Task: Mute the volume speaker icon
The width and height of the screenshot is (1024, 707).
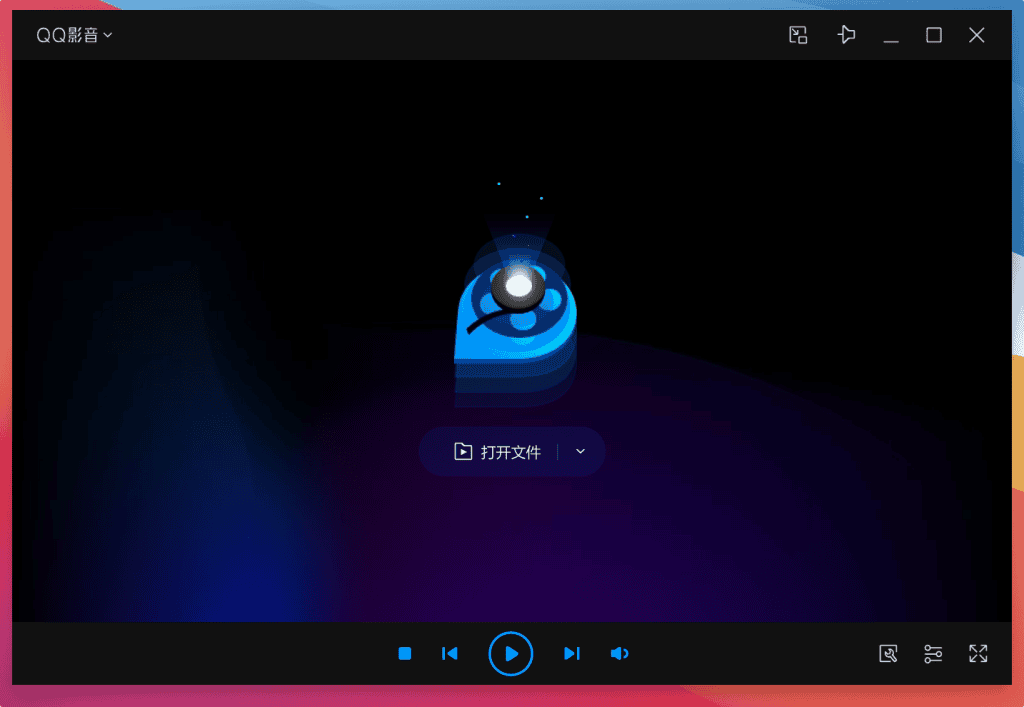Action: 619,653
